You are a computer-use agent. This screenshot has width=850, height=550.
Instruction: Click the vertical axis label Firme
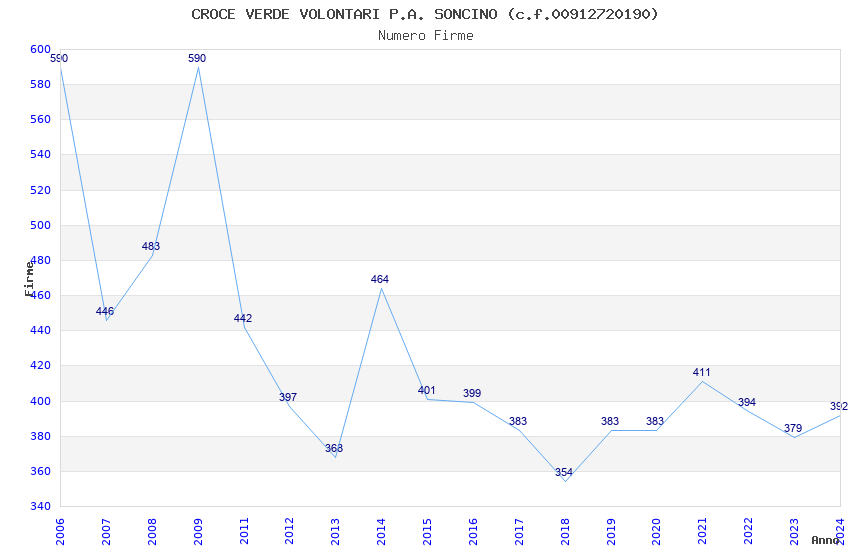pos(29,279)
